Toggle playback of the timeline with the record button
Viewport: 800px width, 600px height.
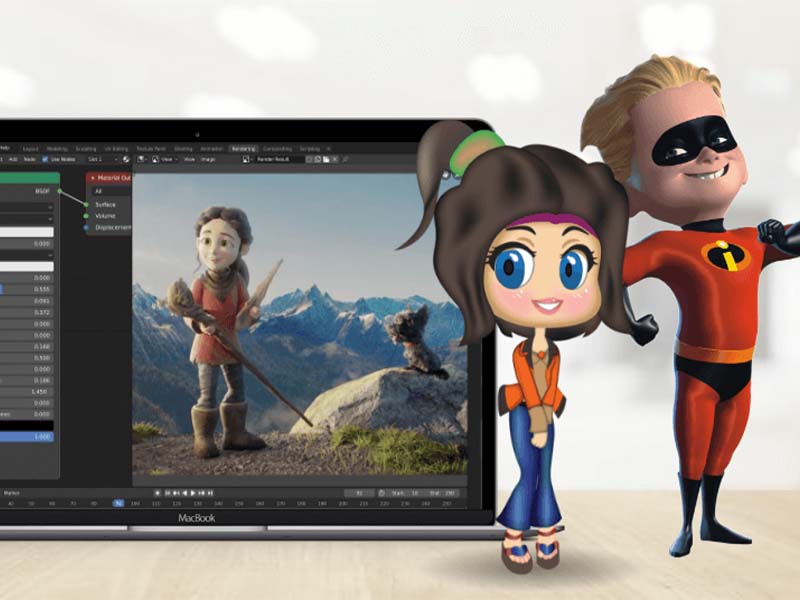coord(159,491)
